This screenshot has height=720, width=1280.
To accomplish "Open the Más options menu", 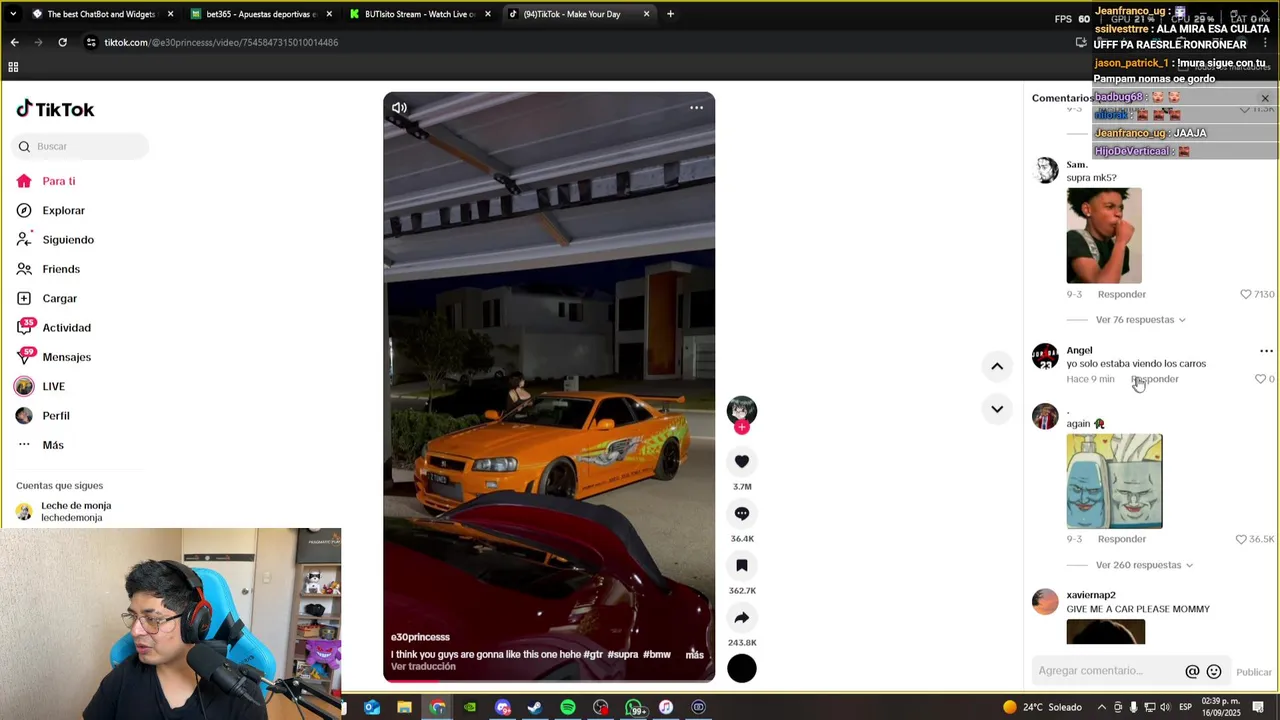I will coord(40,445).
